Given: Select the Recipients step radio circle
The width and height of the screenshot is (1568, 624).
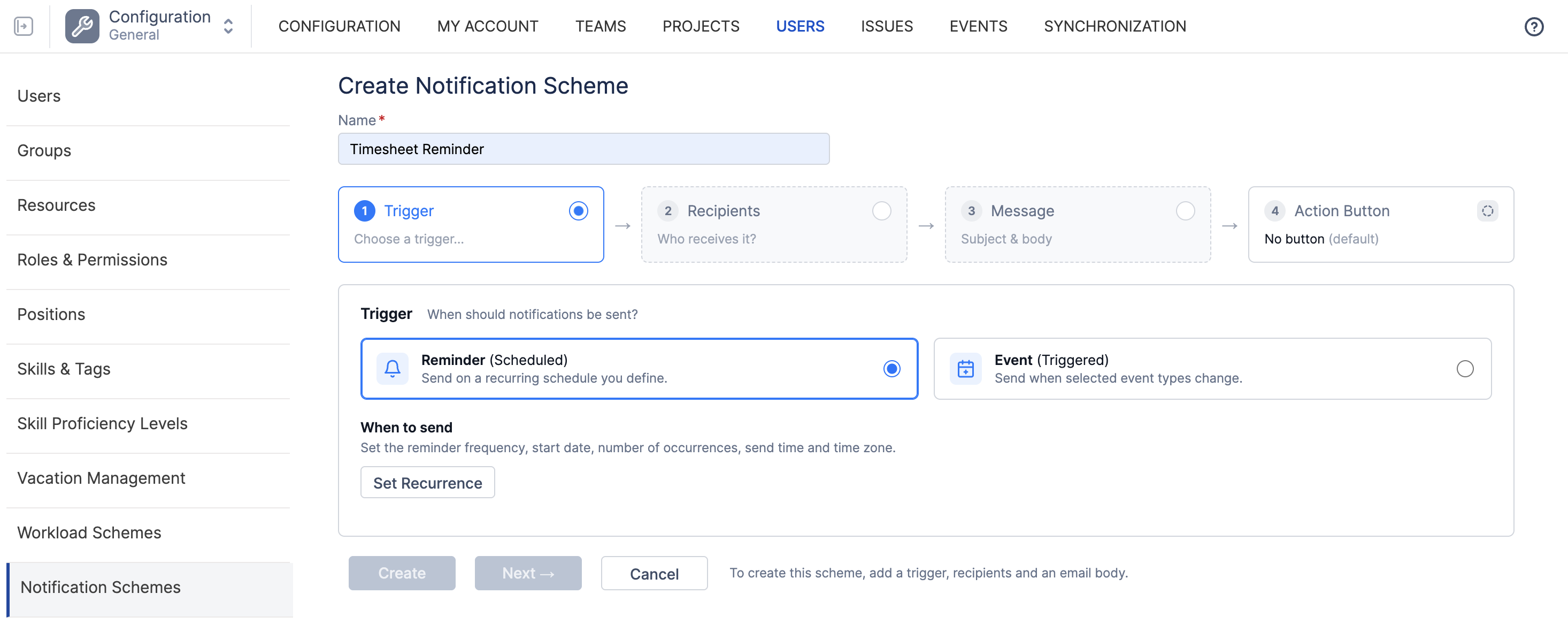Looking at the screenshot, I should (x=881, y=211).
